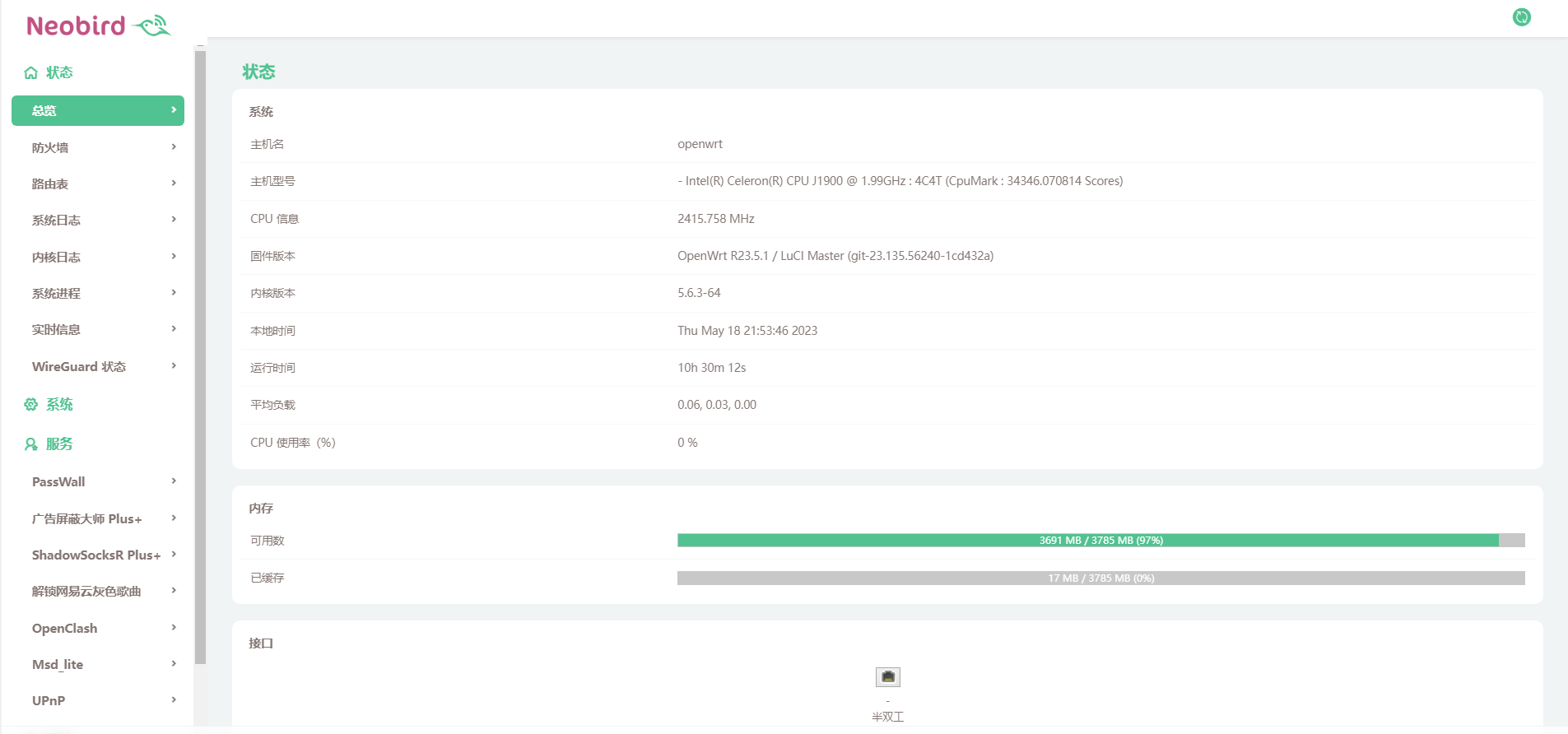Screen dimensions: 1568x734
Task: Click CPU frequency 2415.758 MHz
Action: [x=716, y=219]
